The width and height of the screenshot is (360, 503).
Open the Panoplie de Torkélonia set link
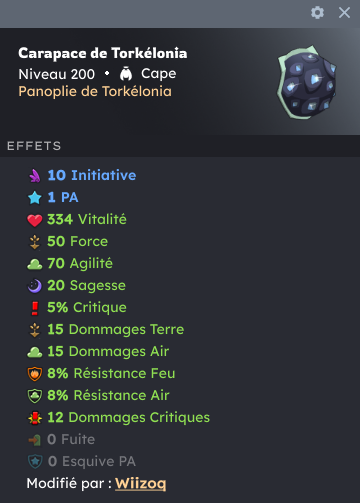(95, 91)
